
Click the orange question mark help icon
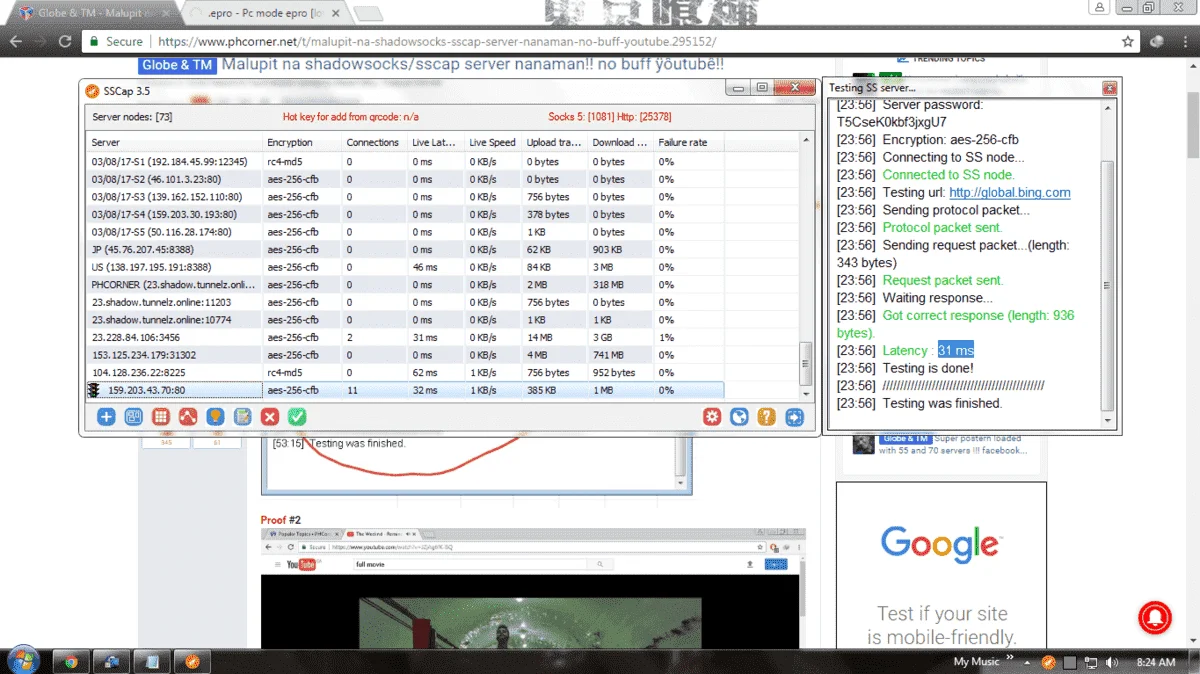click(x=767, y=417)
